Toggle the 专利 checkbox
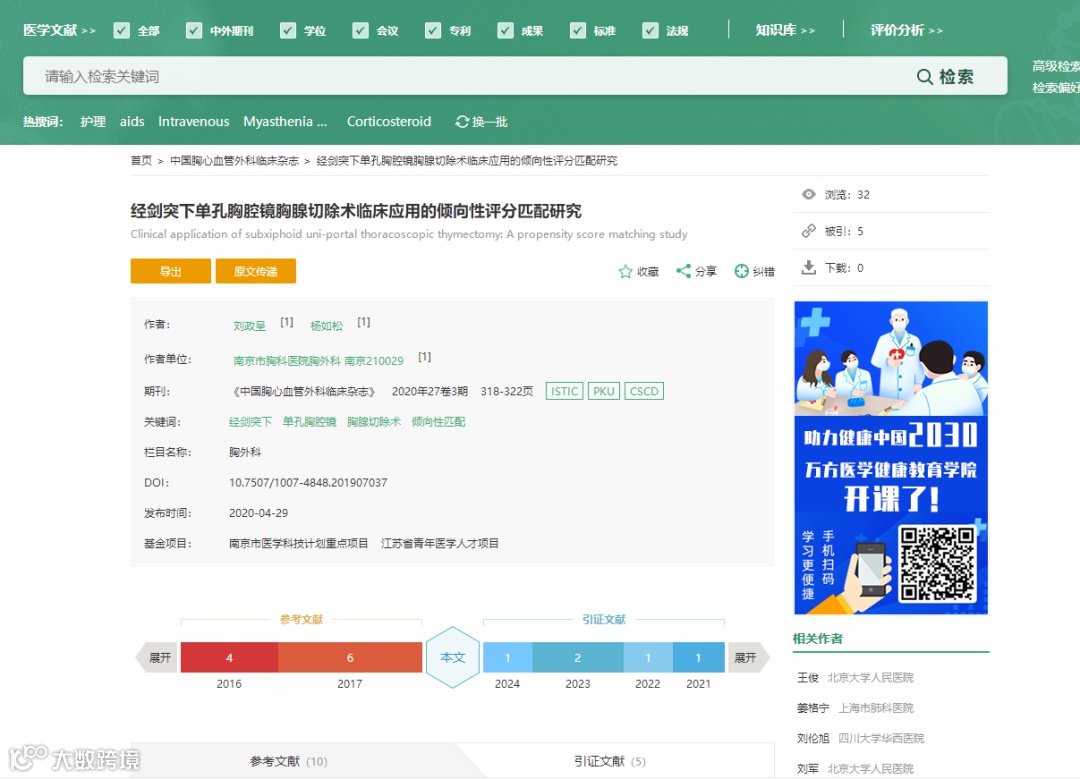The image size is (1080, 779). 433,31
